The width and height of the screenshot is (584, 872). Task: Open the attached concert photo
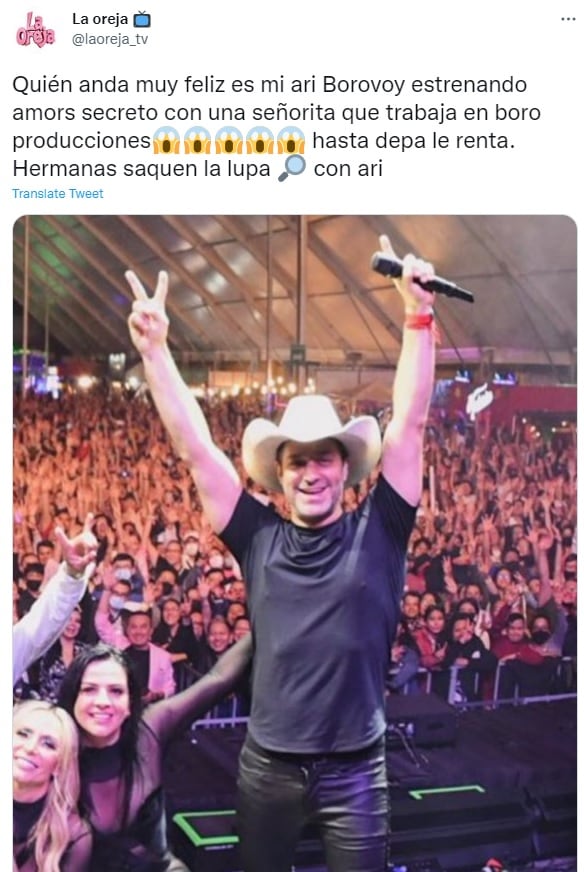pyautogui.click(x=295, y=543)
